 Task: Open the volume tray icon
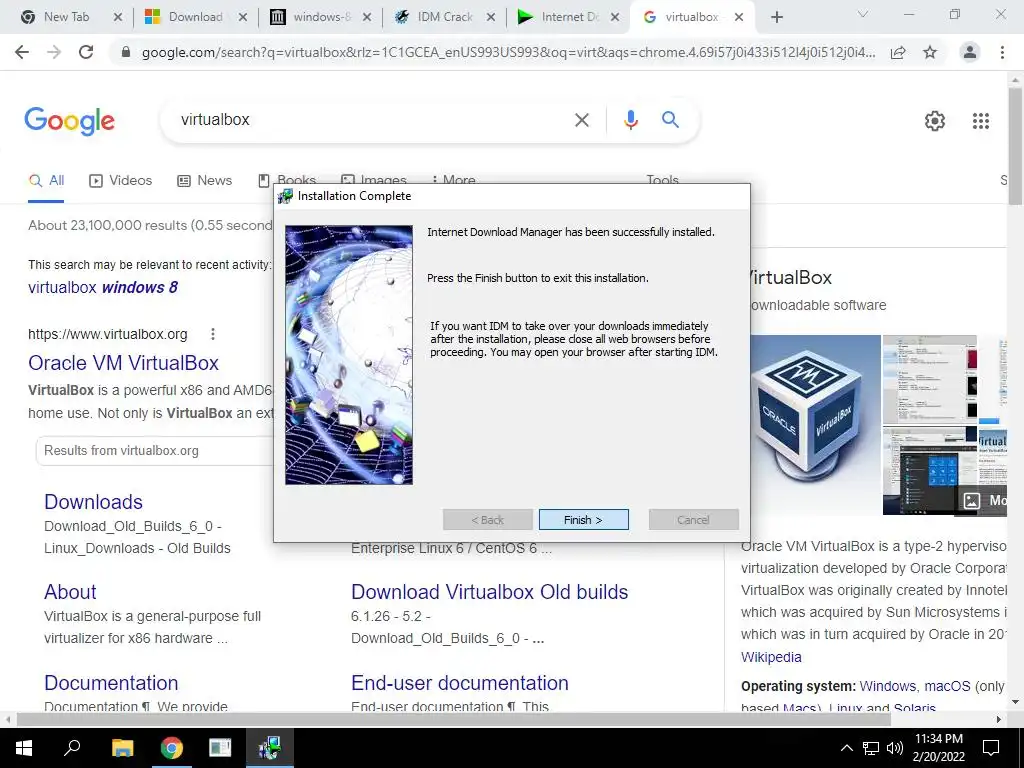coord(895,748)
